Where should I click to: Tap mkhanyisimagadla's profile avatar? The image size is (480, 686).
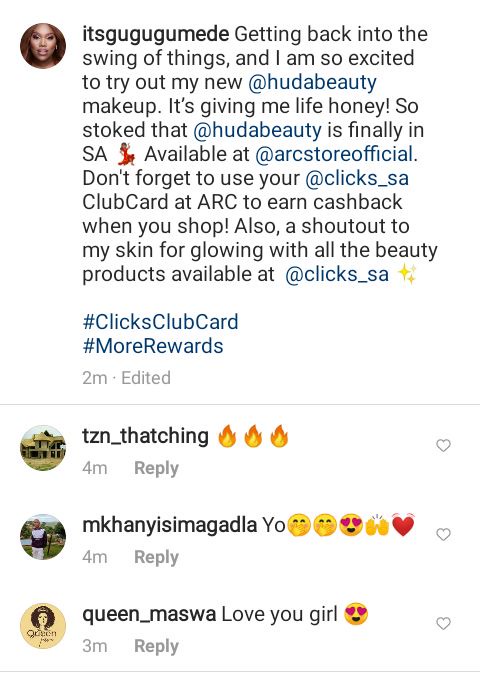43,537
